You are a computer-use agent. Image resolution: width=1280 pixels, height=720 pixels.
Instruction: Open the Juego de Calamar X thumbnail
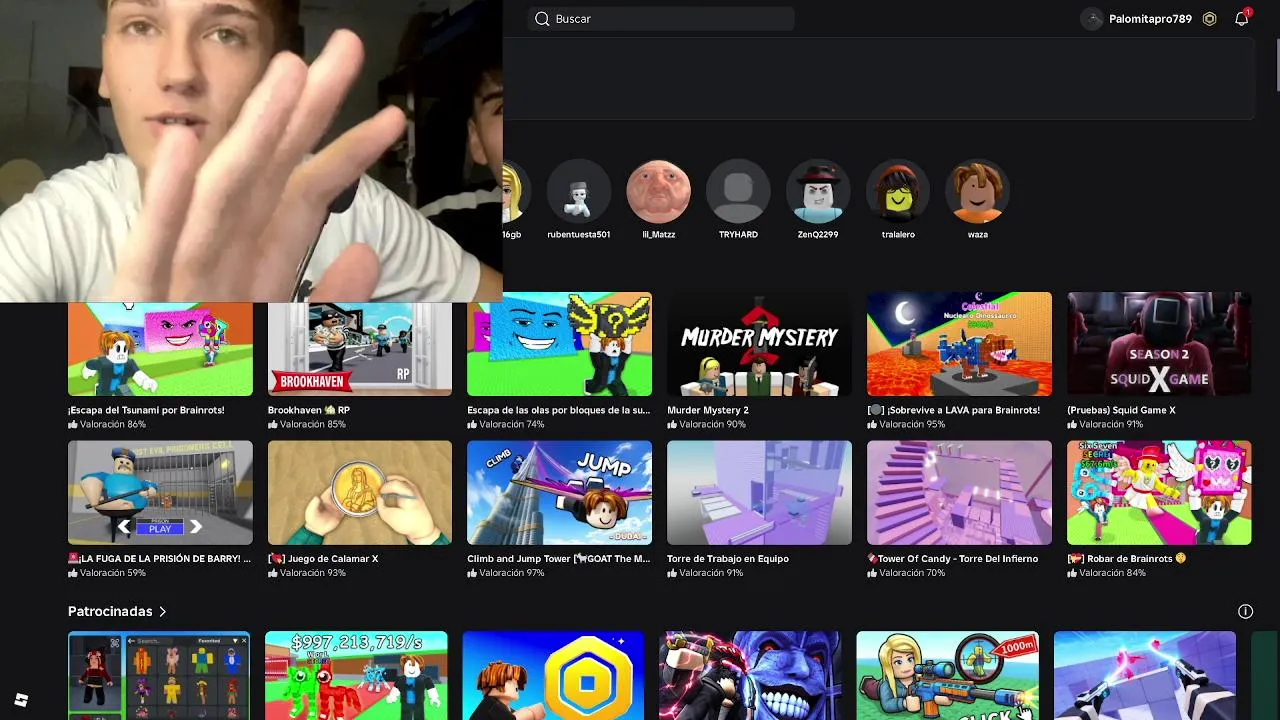point(360,493)
